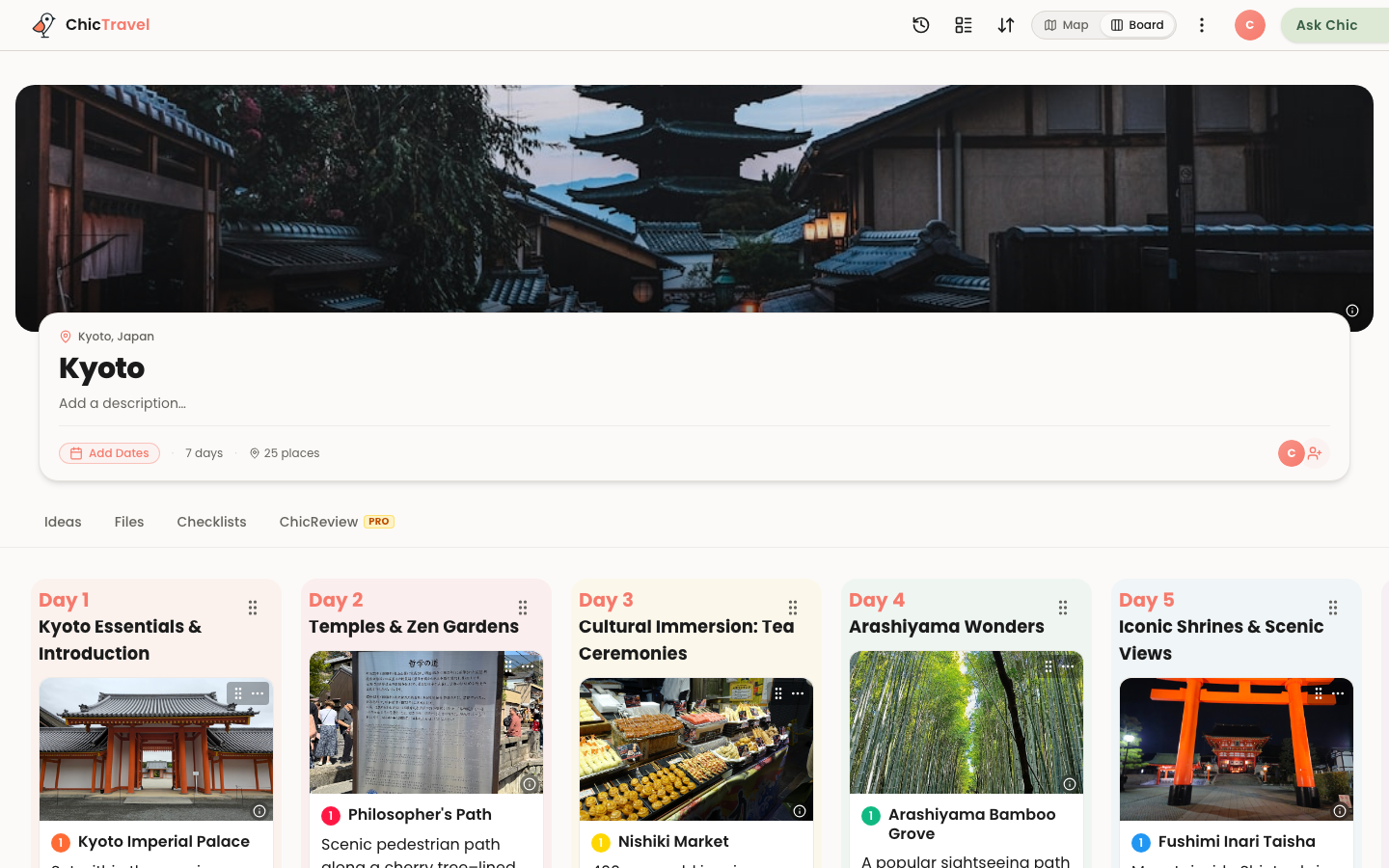The height and width of the screenshot is (868, 1389).
Task: Click the Arashiyama Wonders title
Action: (946, 627)
